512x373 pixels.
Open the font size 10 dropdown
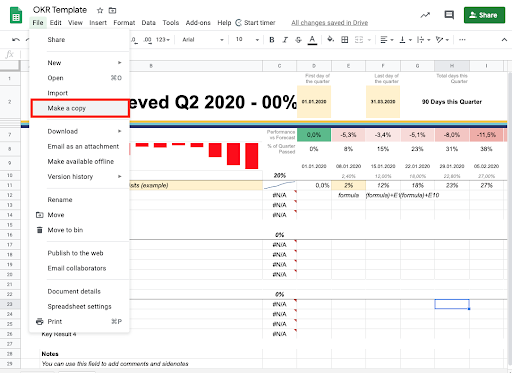pyautogui.click(x=247, y=40)
